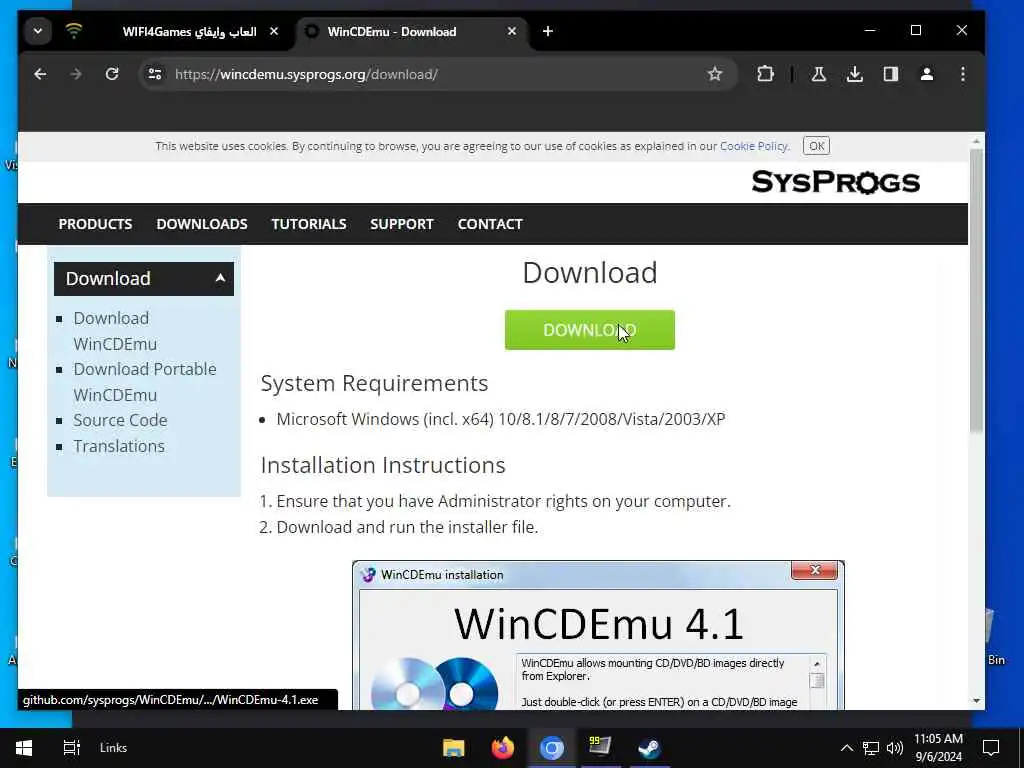The height and width of the screenshot is (768, 1024).
Task: Click the WinCDEmu installation screenshot image
Action: coord(598,635)
